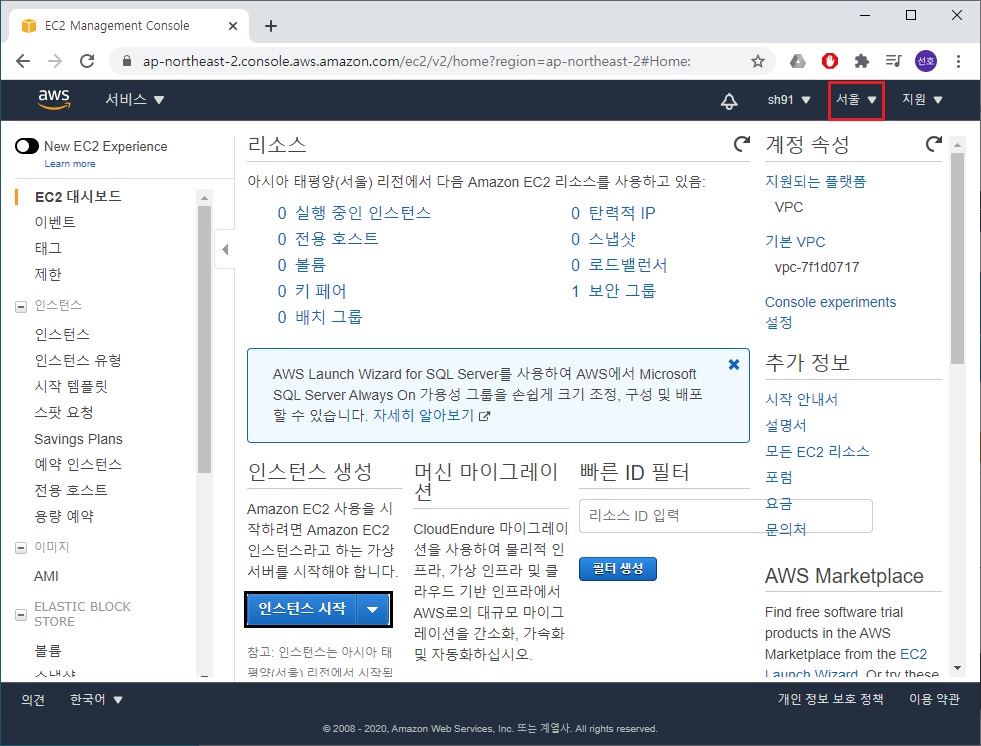The image size is (981, 746).
Task: Bookmark this page with the star icon
Action: pos(758,61)
